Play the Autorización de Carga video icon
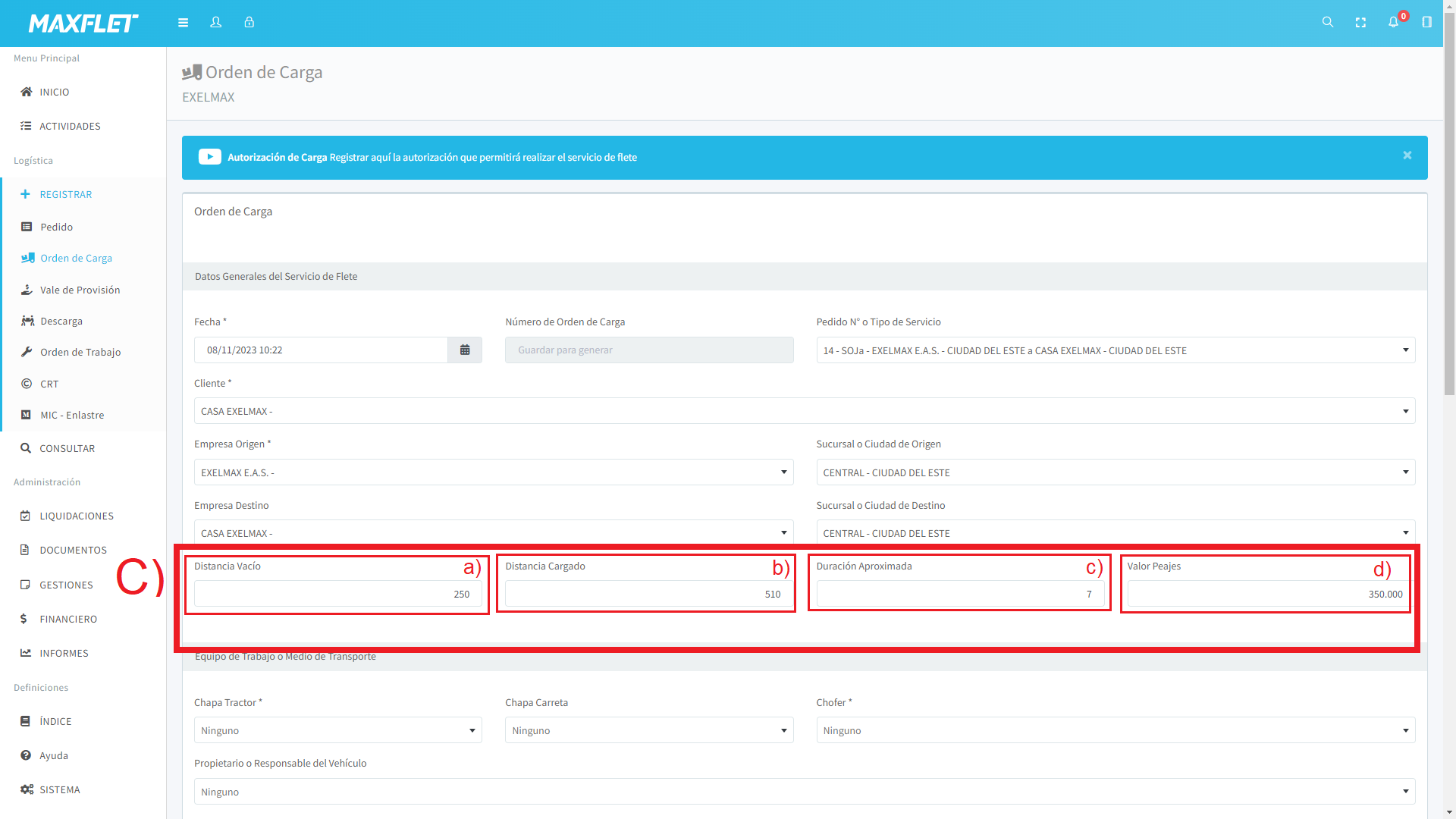Screen dimensions: 1456x819 (209, 157)
